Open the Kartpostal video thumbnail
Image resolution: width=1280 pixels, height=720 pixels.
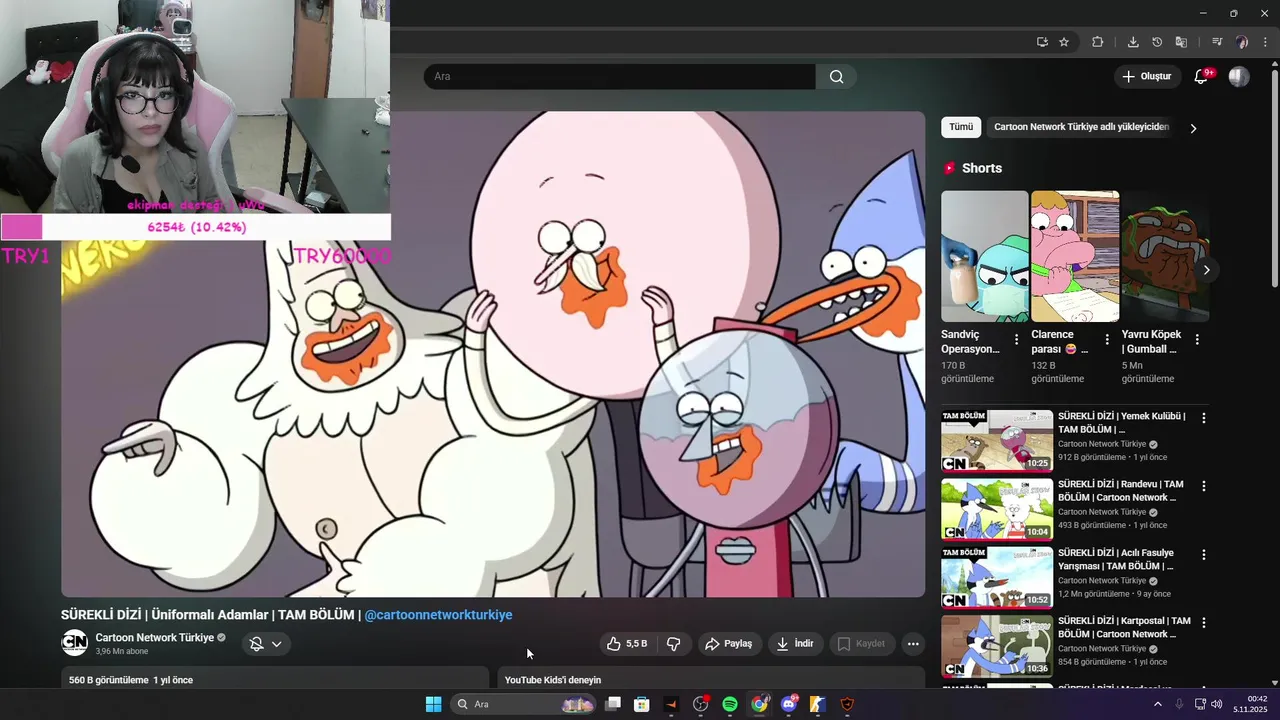(997, 644)
